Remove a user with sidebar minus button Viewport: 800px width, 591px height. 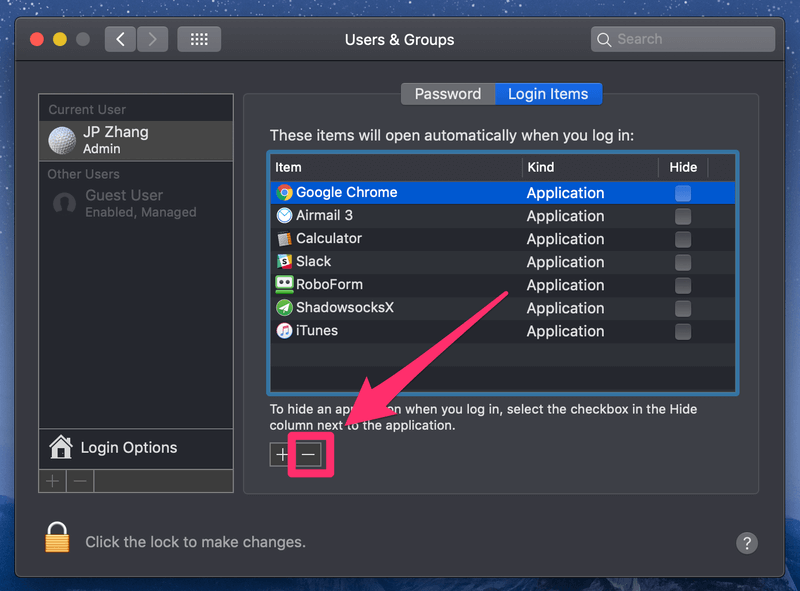[80, 481]
